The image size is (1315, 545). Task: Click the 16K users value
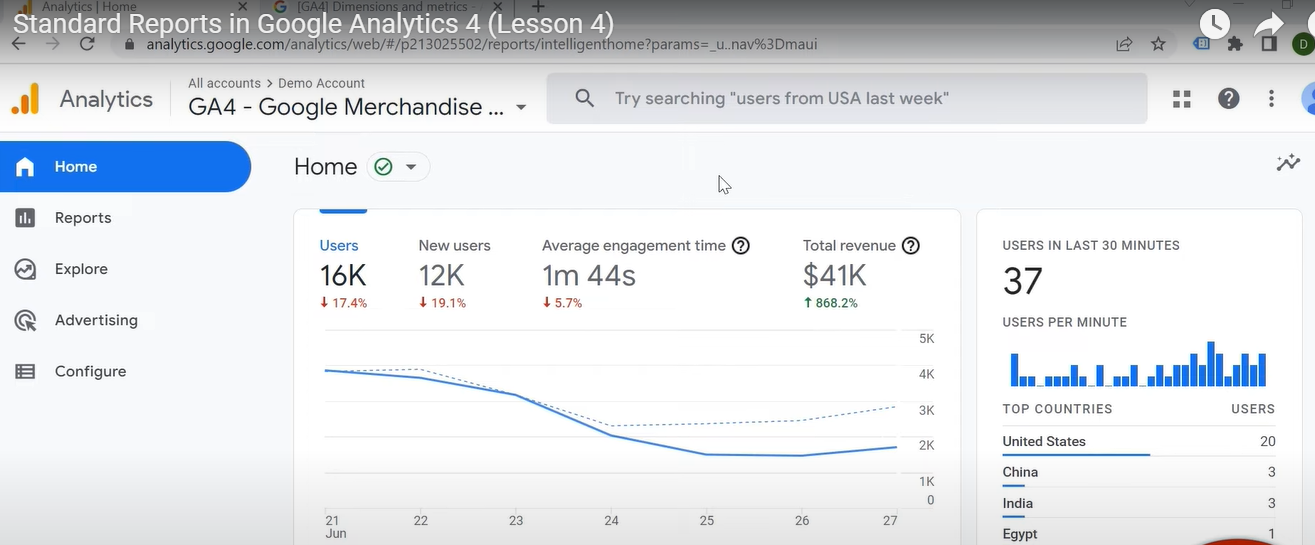click(343, 275)
